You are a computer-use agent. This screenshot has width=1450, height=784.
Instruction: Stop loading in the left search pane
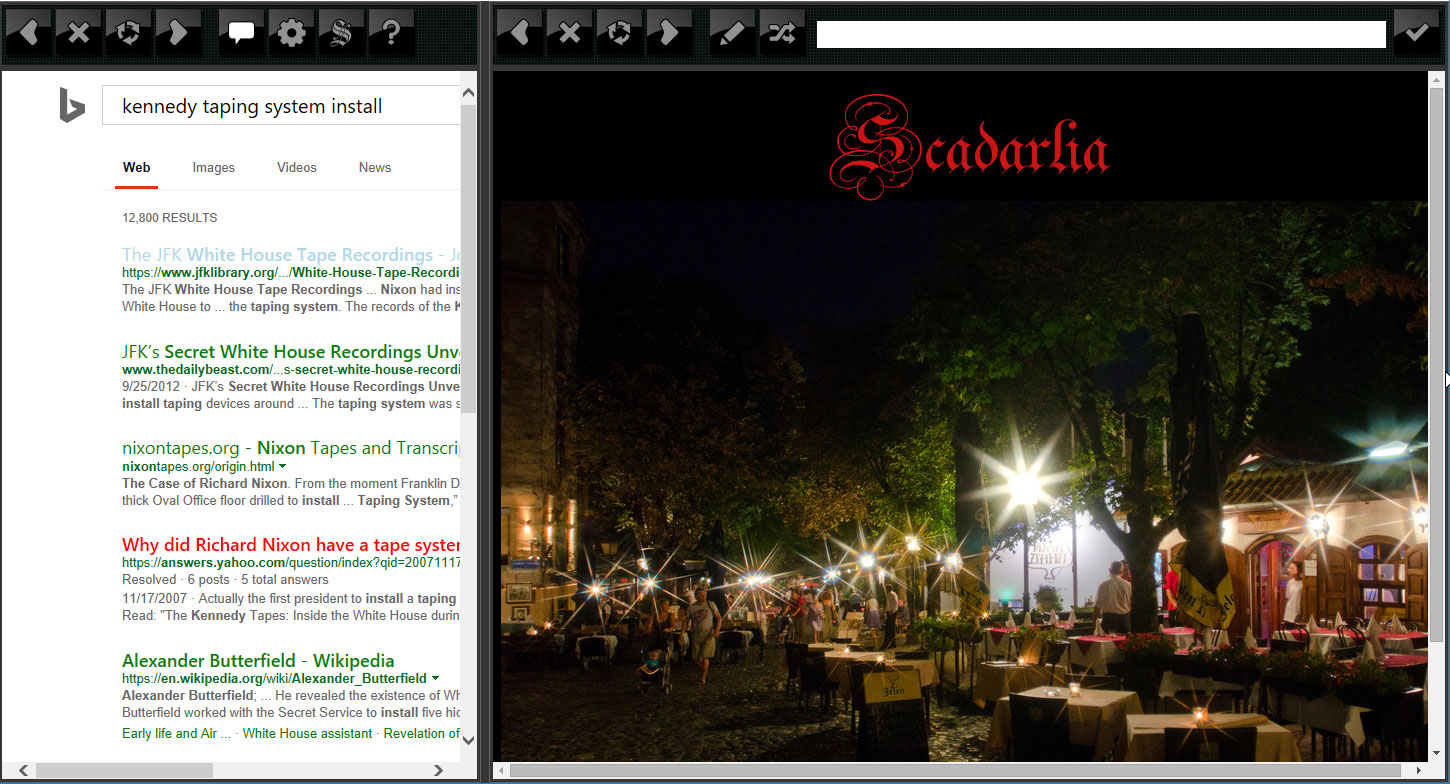(79, 33)
